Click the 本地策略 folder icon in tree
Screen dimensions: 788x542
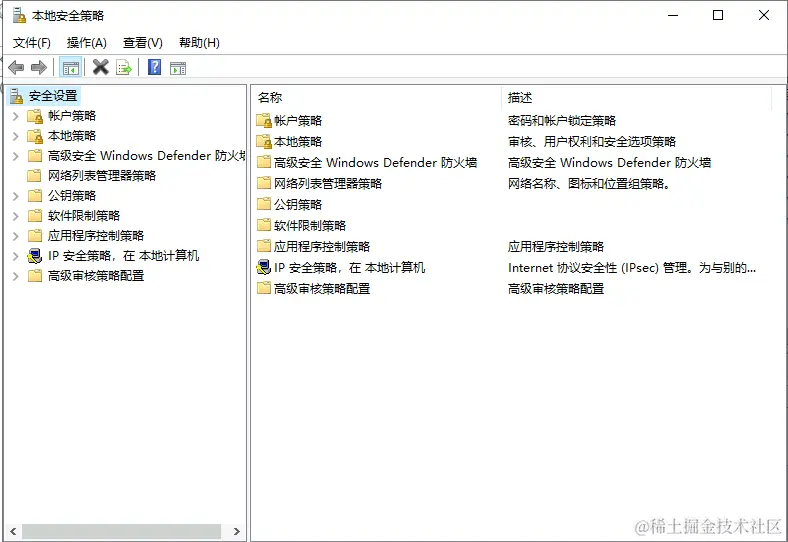click(35, 136)
